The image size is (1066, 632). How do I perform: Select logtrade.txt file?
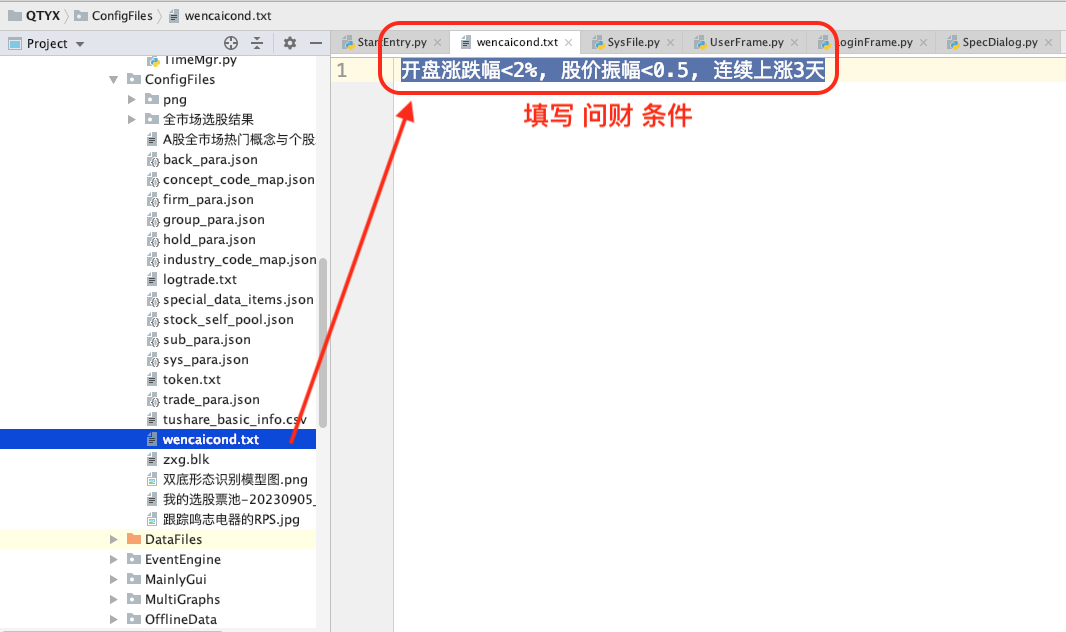pyautogui.click(x=200, y=279)
